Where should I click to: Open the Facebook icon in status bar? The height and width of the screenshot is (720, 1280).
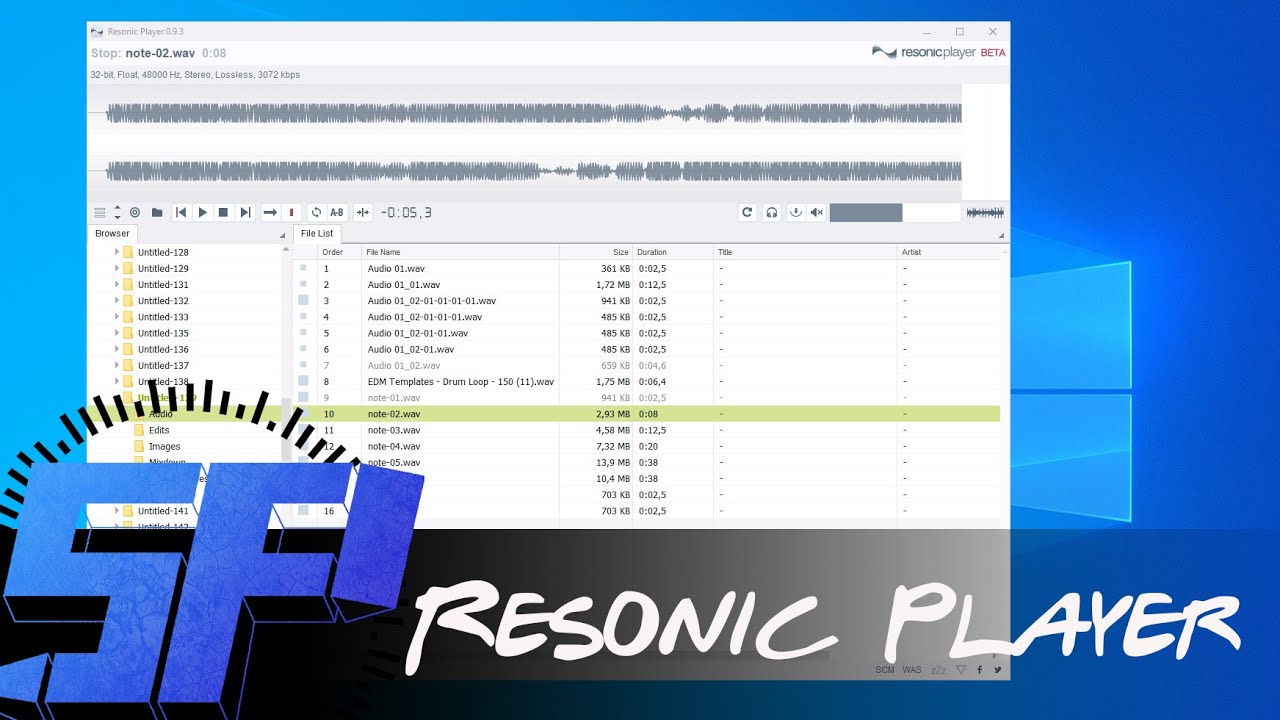pos(979,669)
